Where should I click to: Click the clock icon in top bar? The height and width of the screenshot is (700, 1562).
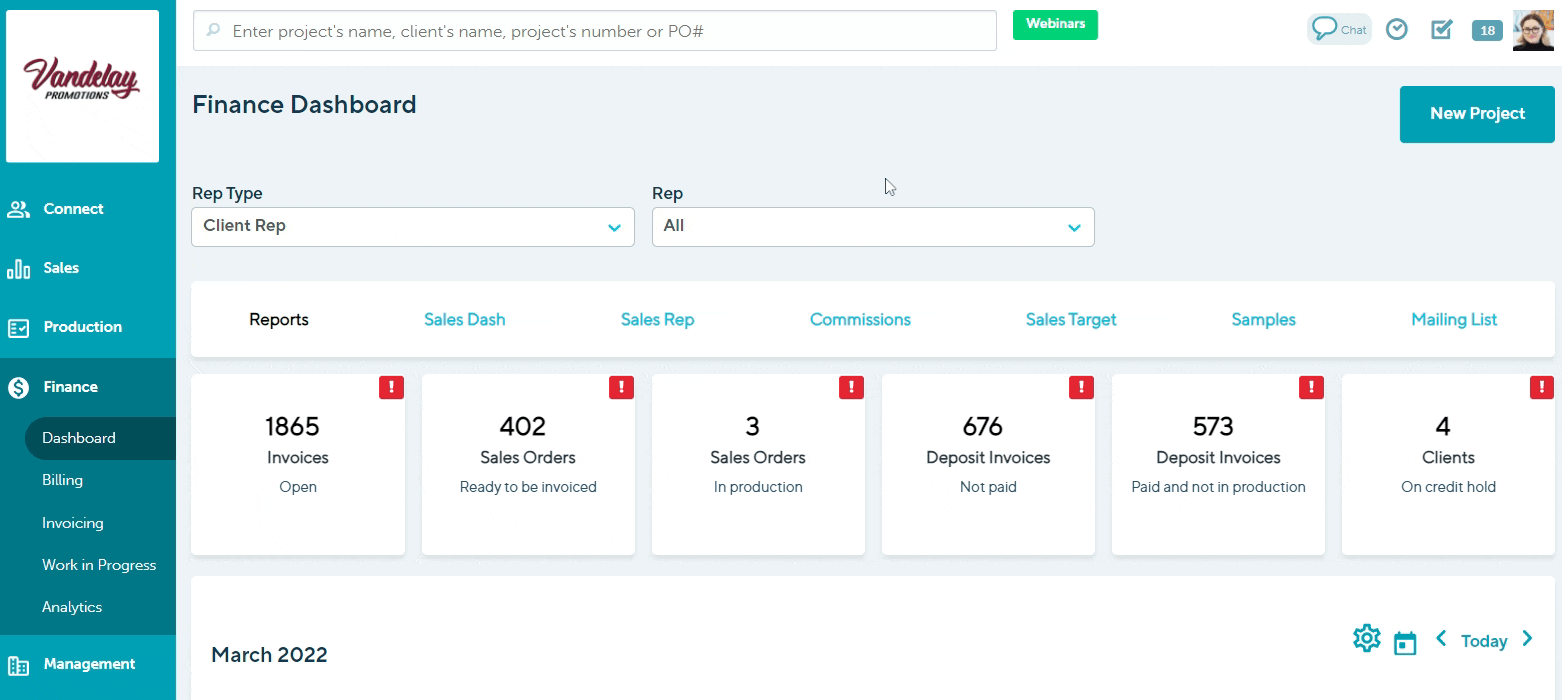(1396, 30)
